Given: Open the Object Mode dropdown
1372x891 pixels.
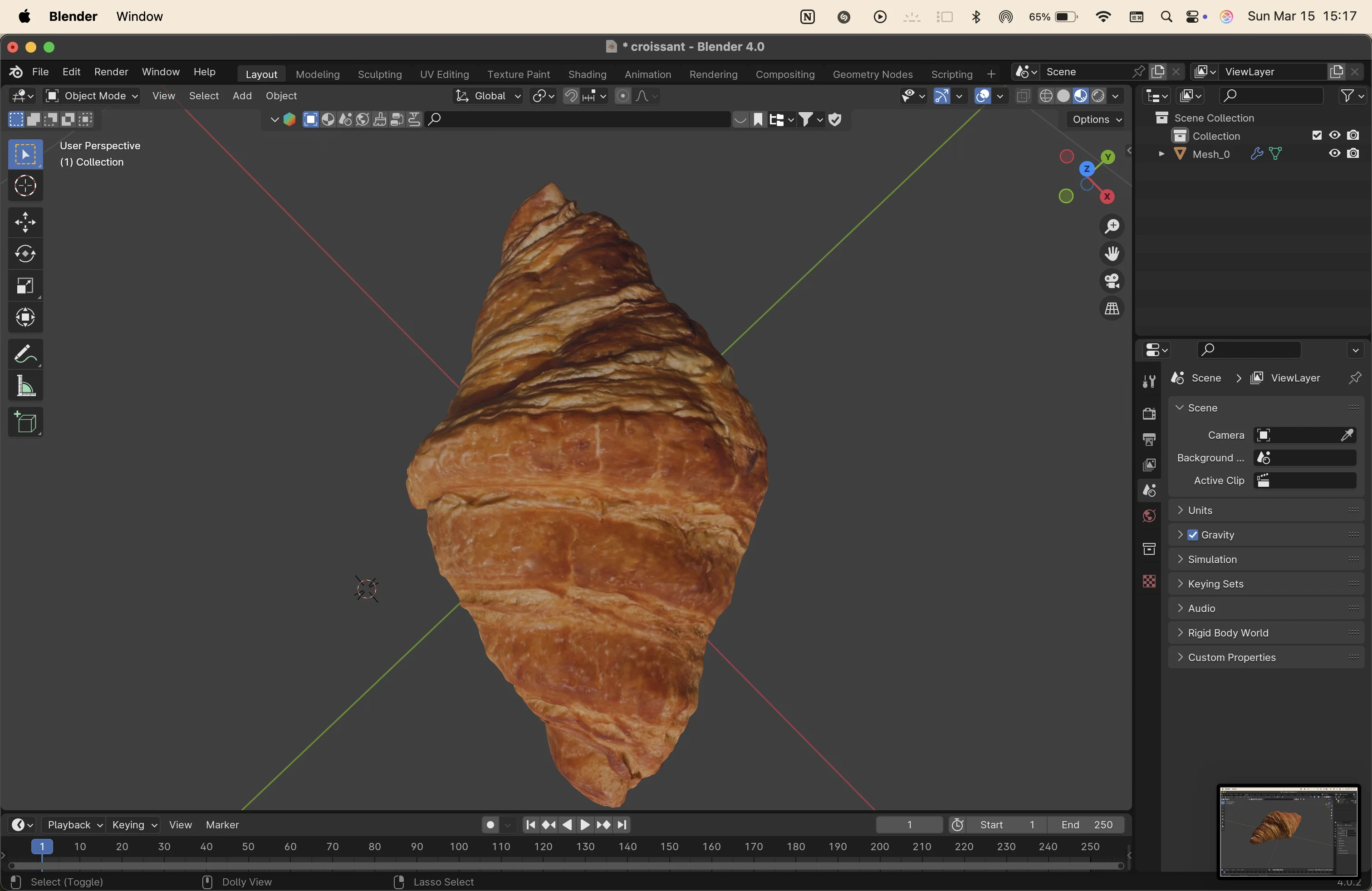Looking at the screenshot, I should pyautogui.click(x=92, y=96).
